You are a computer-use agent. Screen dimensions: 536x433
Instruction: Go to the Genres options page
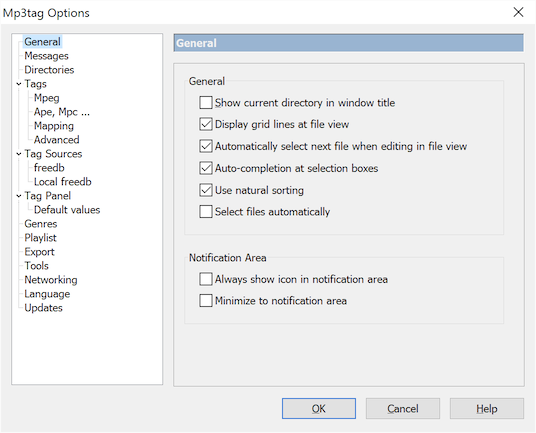point(41,224)
